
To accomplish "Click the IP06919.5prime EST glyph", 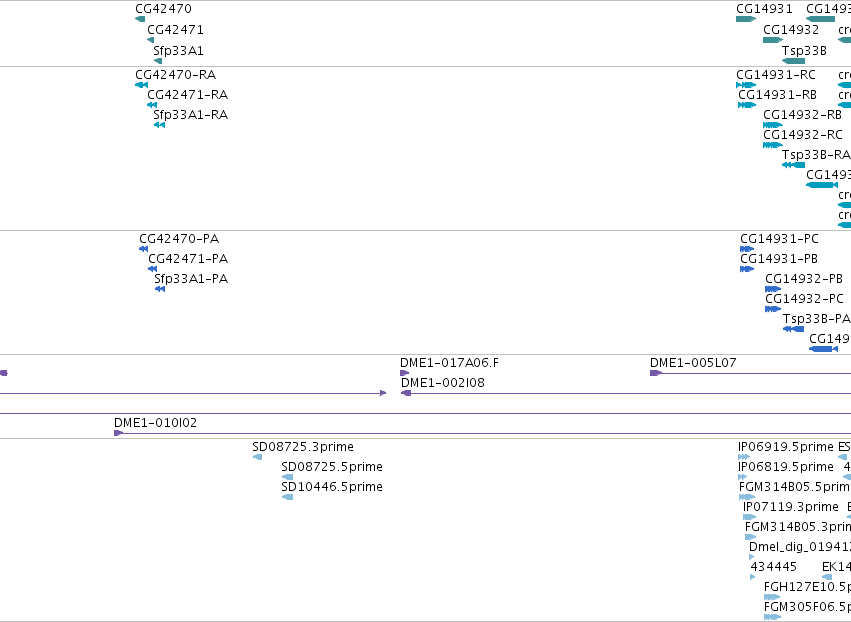I will click(744, 457).
